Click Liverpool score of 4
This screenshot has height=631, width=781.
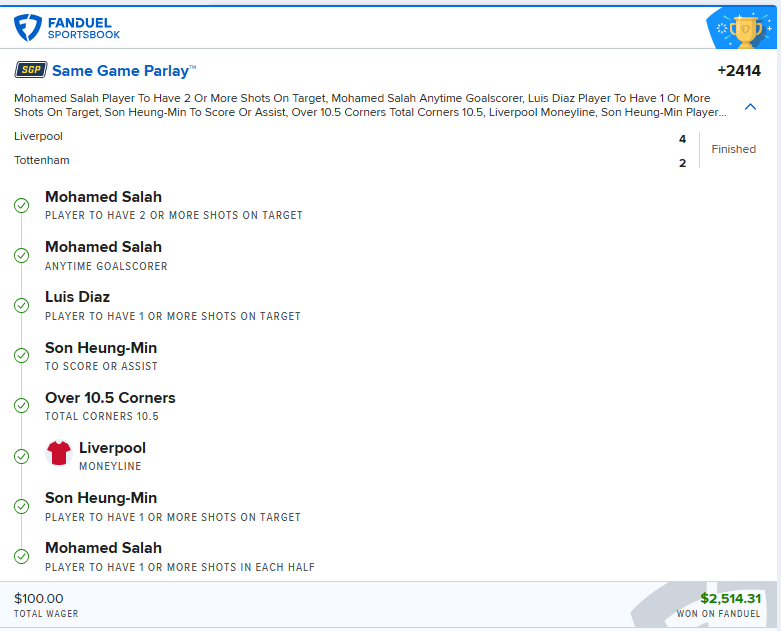pyautogui.click(x=682, y=139)
